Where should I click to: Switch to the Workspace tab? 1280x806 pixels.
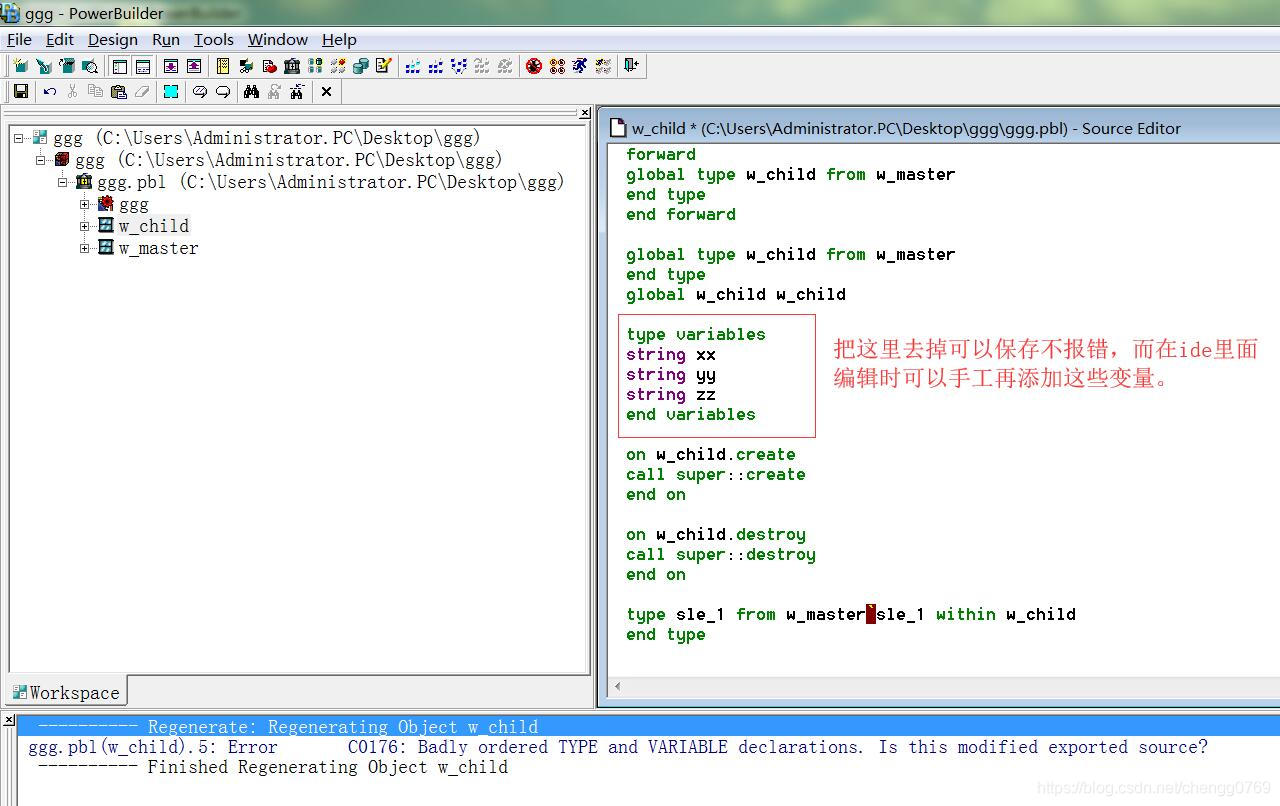[66, 692]
